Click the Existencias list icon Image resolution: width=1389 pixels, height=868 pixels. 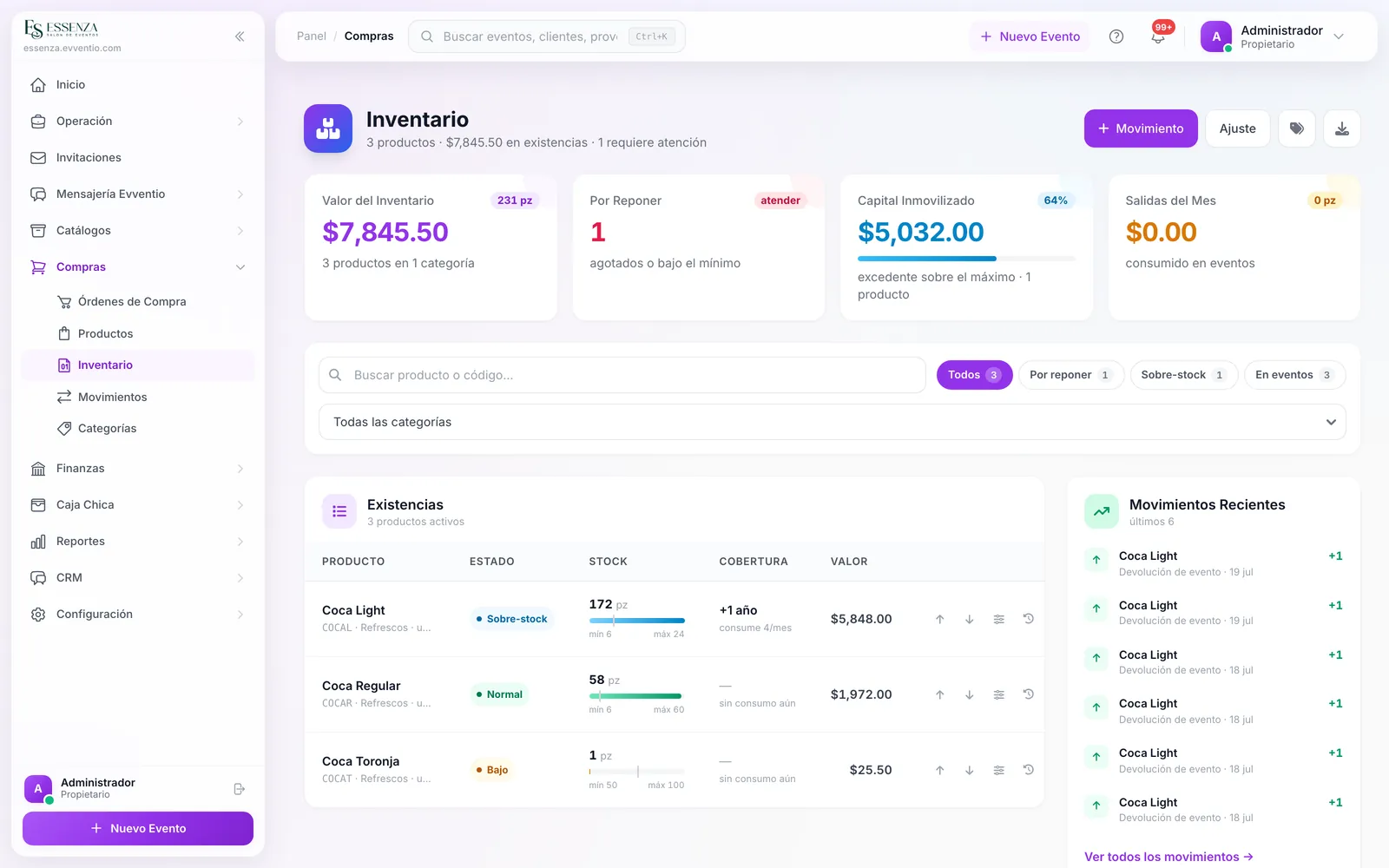339,511
